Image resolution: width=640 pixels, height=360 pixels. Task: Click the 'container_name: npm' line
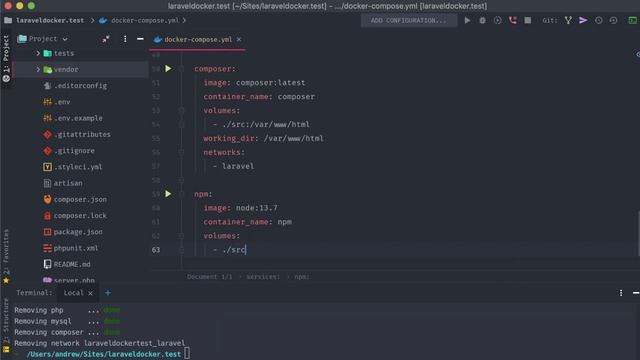[x=247, y=222]
